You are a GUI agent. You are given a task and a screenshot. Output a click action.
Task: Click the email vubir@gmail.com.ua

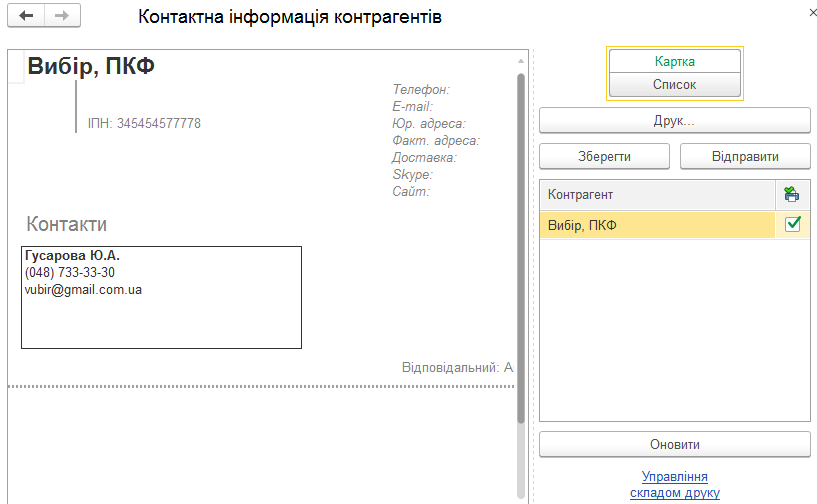point(83,290)
